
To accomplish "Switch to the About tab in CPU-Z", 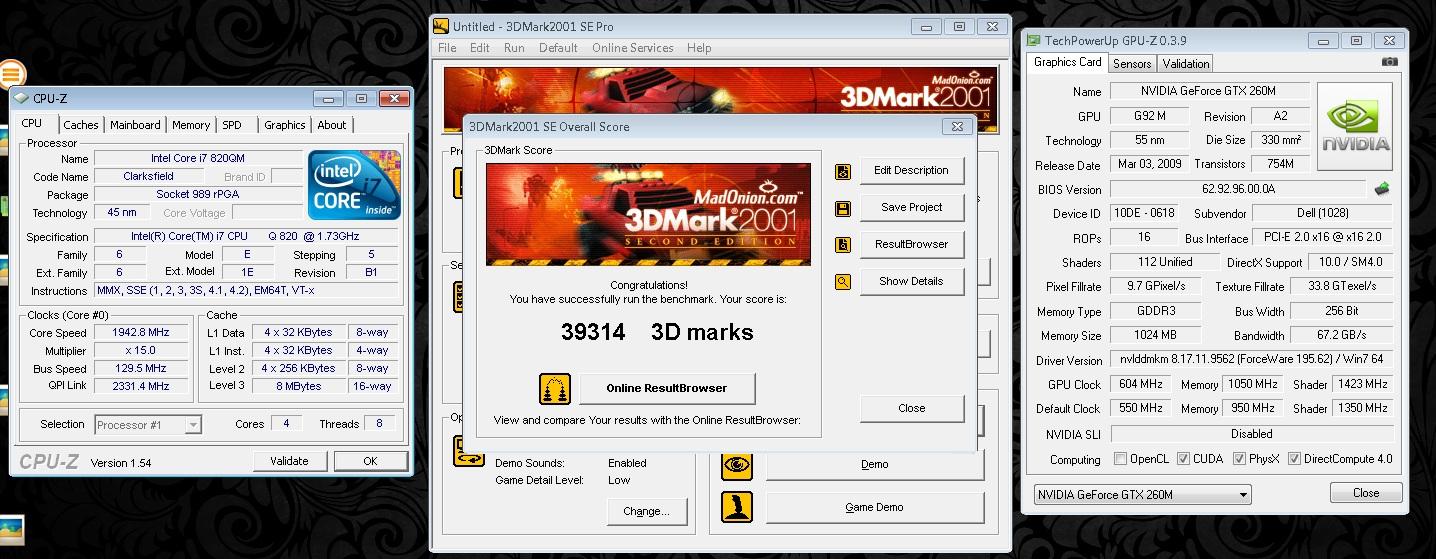I will pyautogui.click(x=332, y=125).
